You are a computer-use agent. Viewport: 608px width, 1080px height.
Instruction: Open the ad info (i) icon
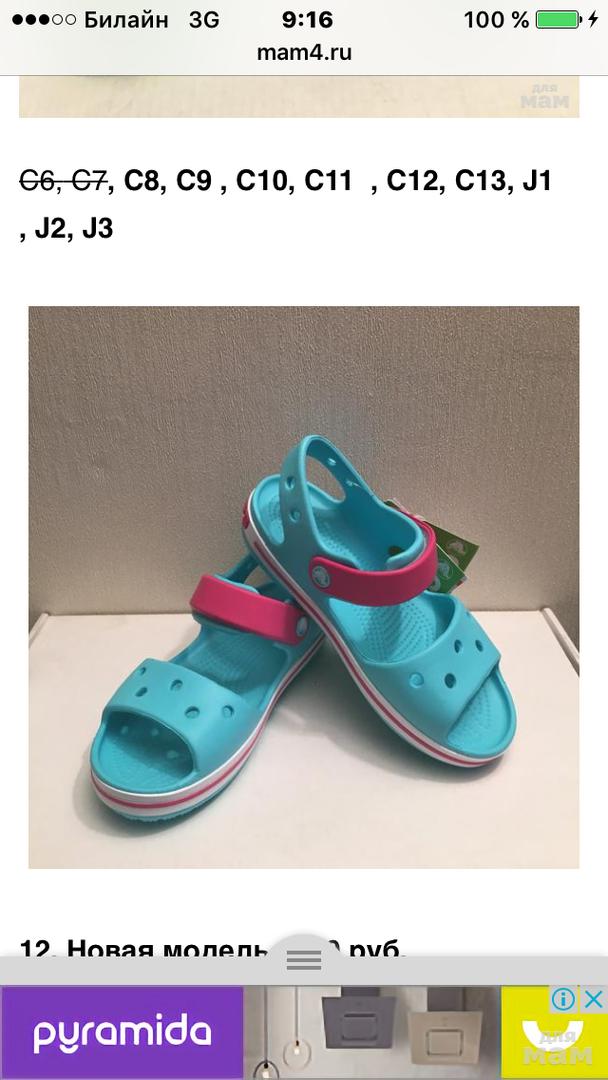point(563,999)
